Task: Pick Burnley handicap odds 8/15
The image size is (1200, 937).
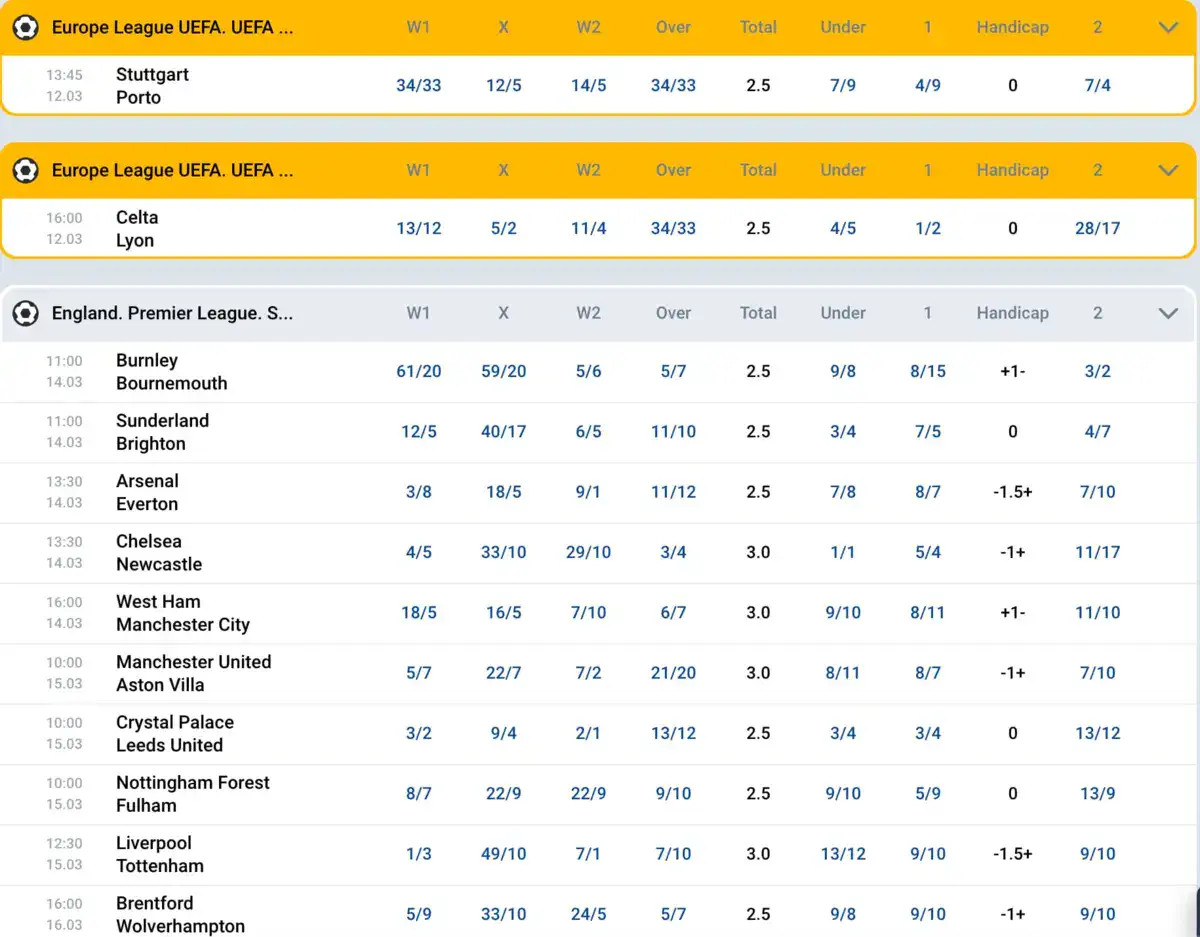Action: coord(927,371)
